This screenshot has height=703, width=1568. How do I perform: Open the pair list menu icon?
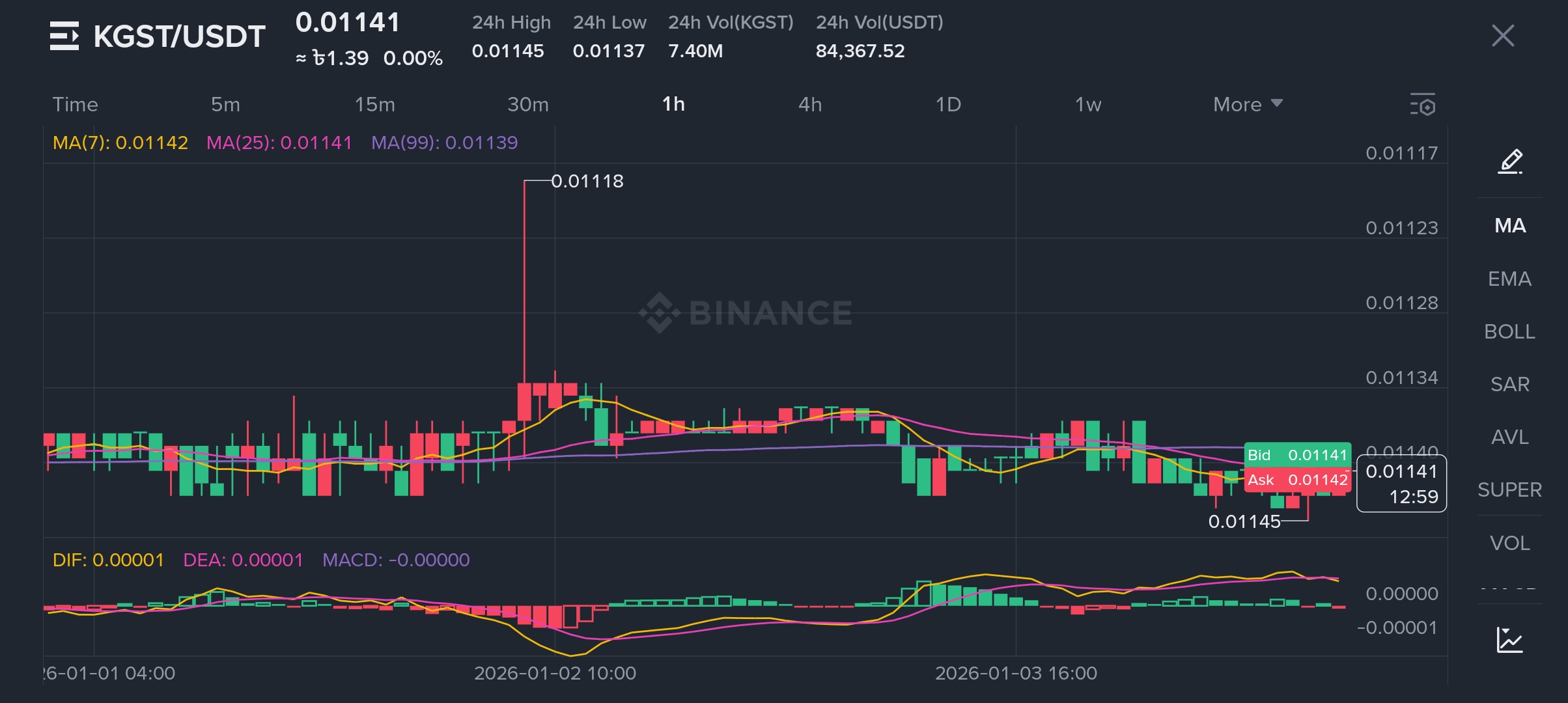(x=64, y=36)
